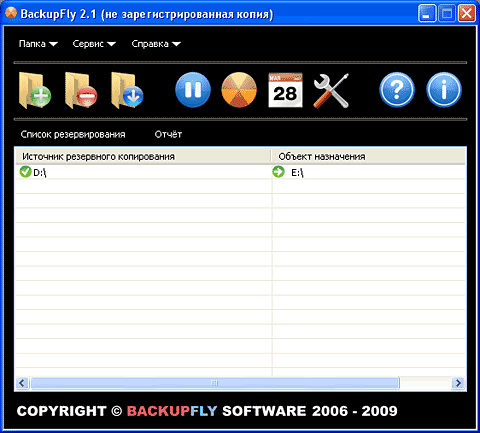Click the Объект назначения column header

pos(368,156)
